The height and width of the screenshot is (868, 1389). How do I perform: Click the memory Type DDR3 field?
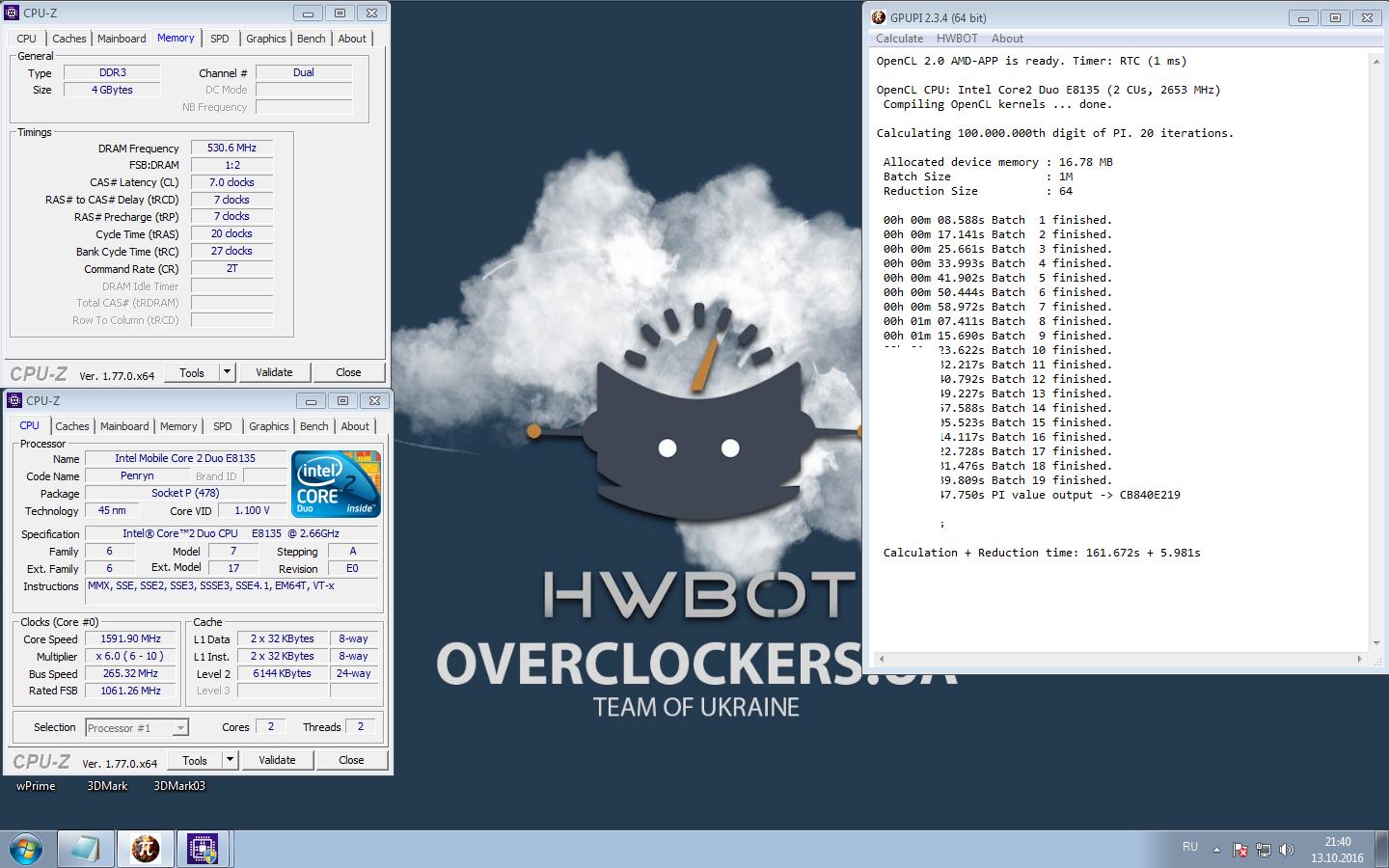pos(112,72)
